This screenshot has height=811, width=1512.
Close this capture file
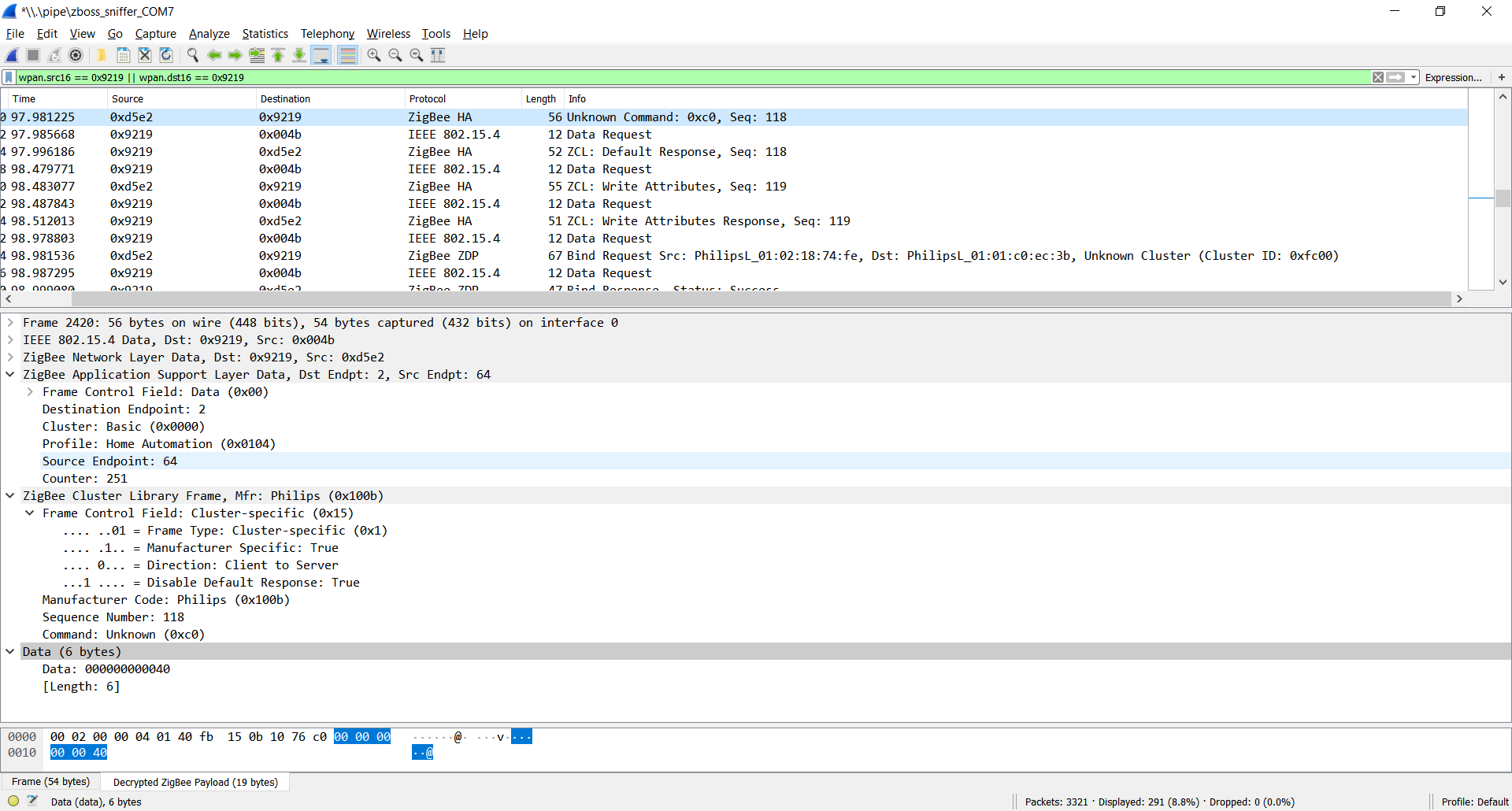(x=144, y=55)
